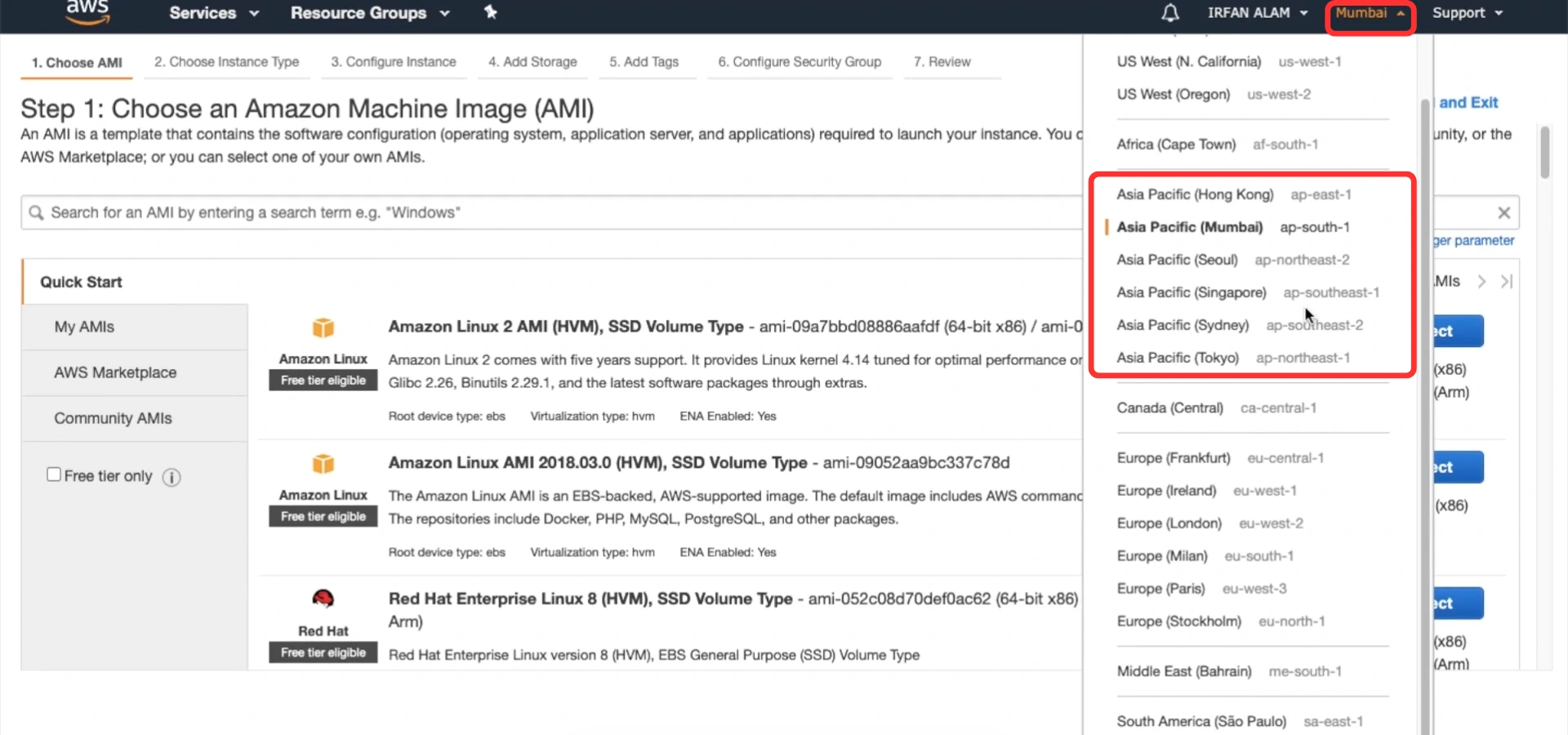Select Asia Pacific (Hong Kong) region

[1234, 195]
